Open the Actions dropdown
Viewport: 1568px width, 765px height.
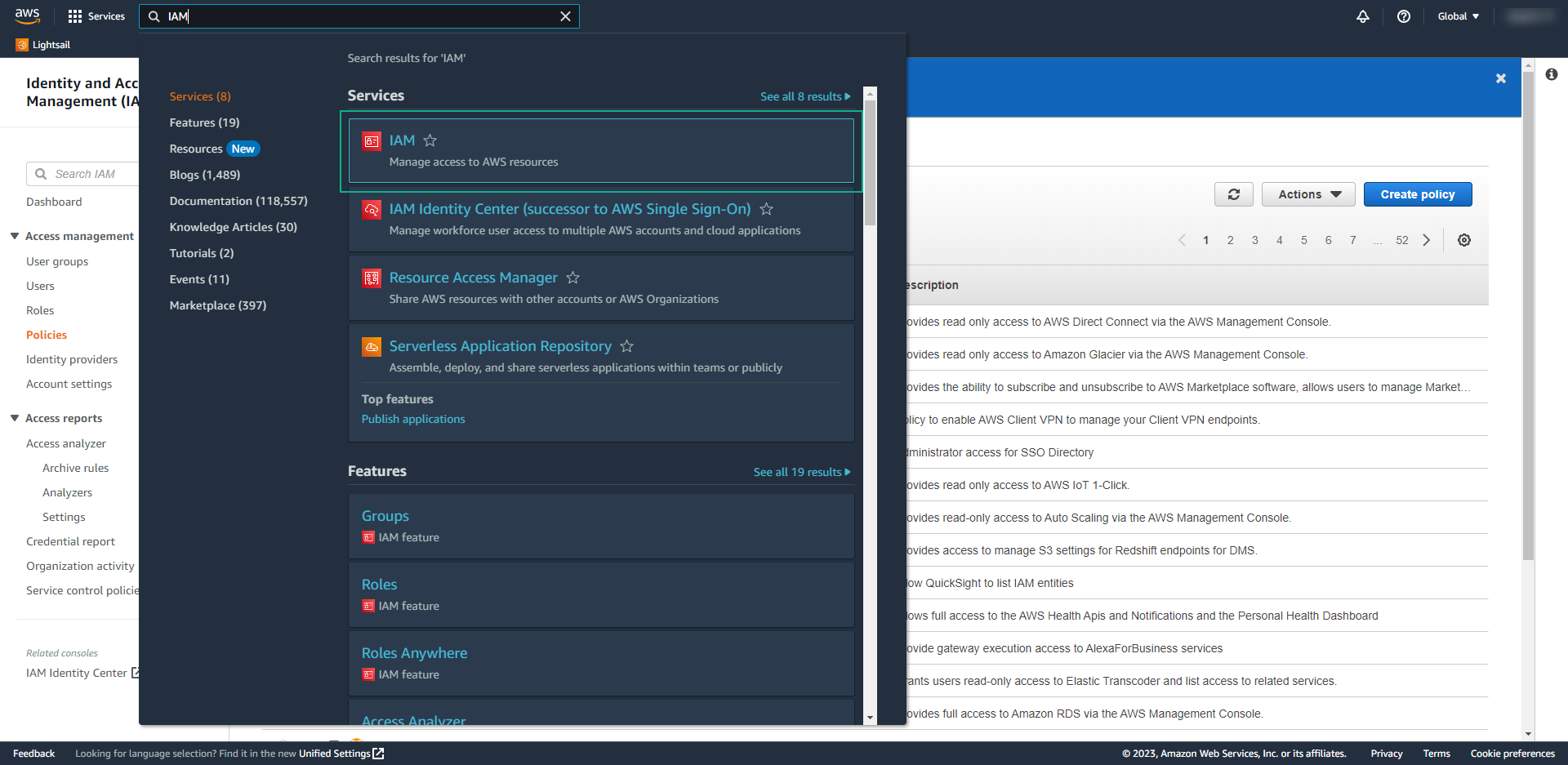[x=1308, y=194]
